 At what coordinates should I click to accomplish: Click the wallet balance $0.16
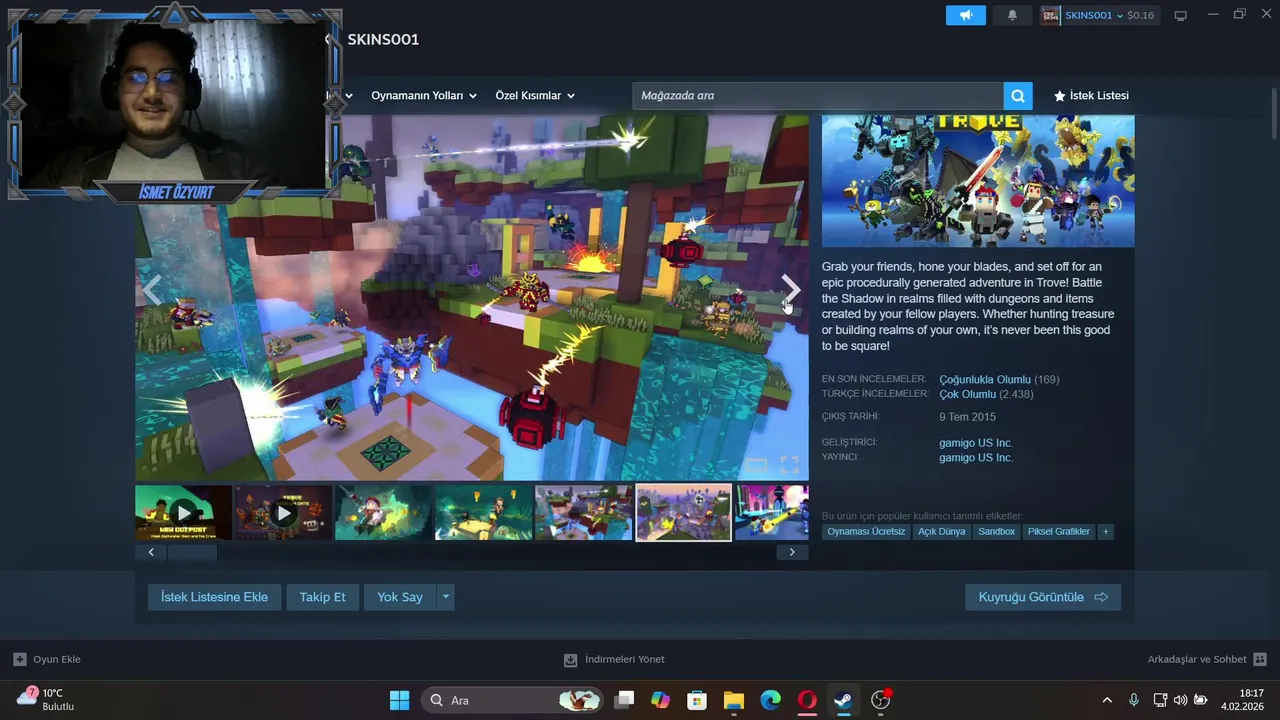[1140, 15]
